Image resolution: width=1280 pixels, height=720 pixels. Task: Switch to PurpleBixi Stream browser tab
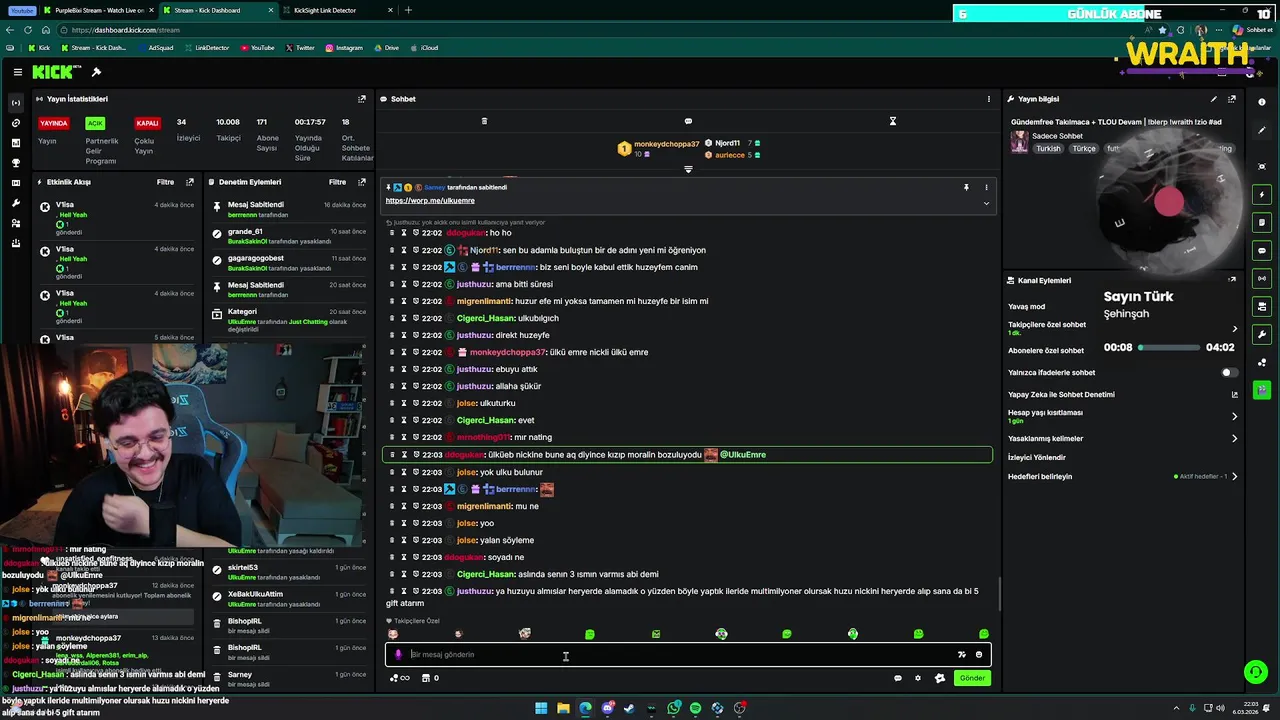pyautogui.click(x=99, y=10)
